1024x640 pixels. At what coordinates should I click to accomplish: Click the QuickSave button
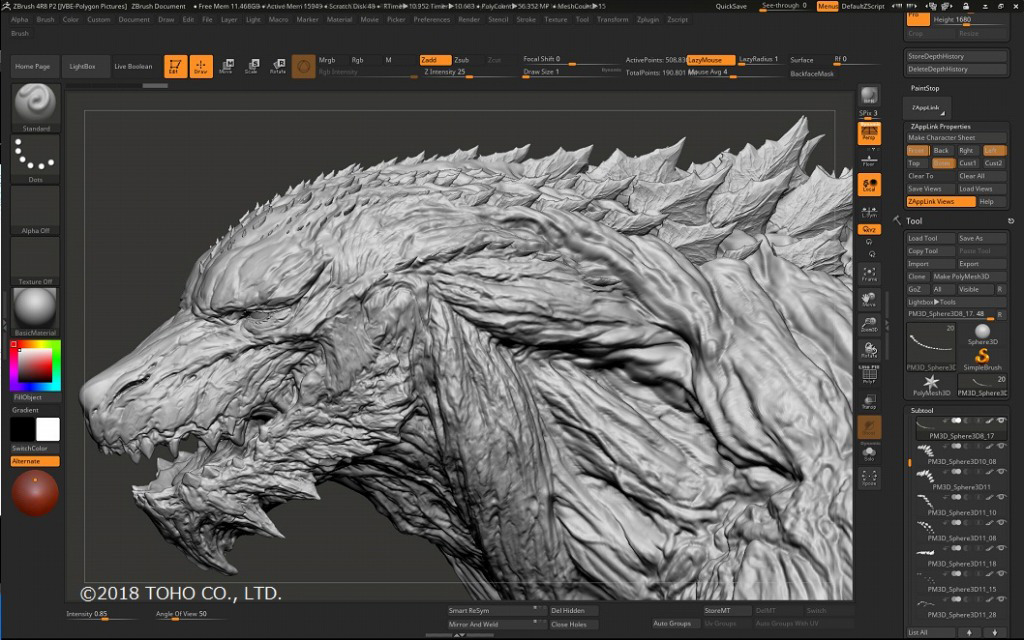731,6
